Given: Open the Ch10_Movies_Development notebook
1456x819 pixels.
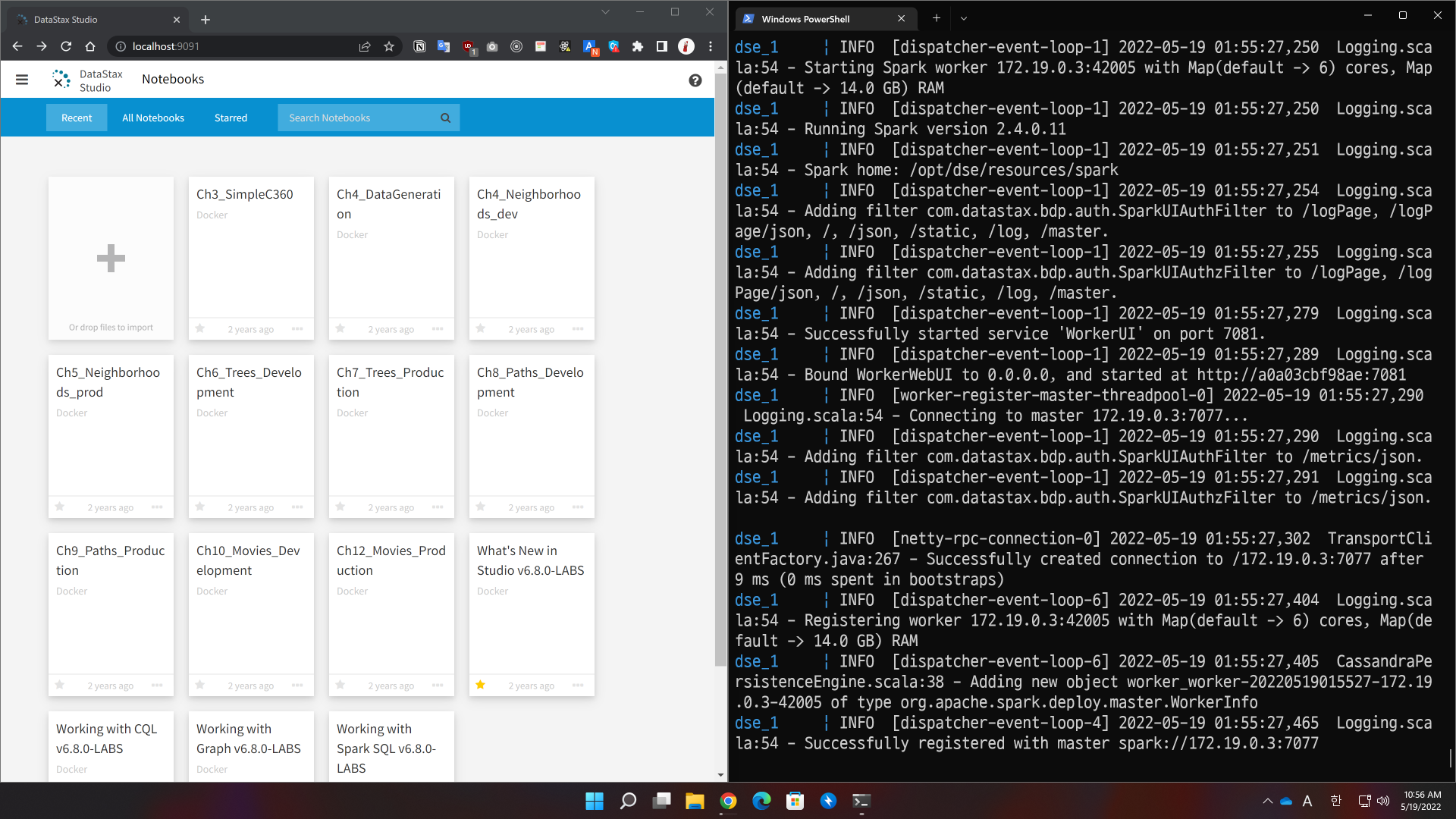Looking at the screenshot, I should click(x=251, y=614).
